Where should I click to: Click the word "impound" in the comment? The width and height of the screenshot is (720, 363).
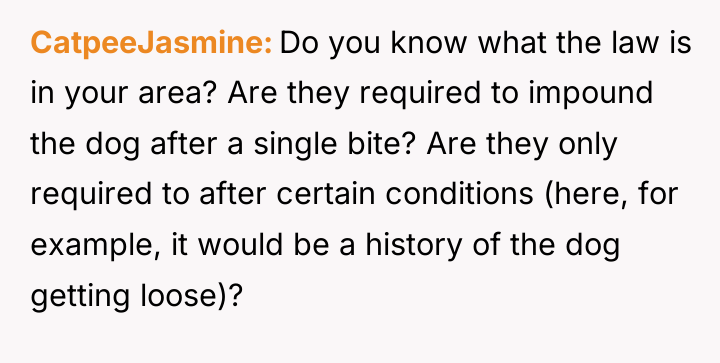[x=591, y=93]
